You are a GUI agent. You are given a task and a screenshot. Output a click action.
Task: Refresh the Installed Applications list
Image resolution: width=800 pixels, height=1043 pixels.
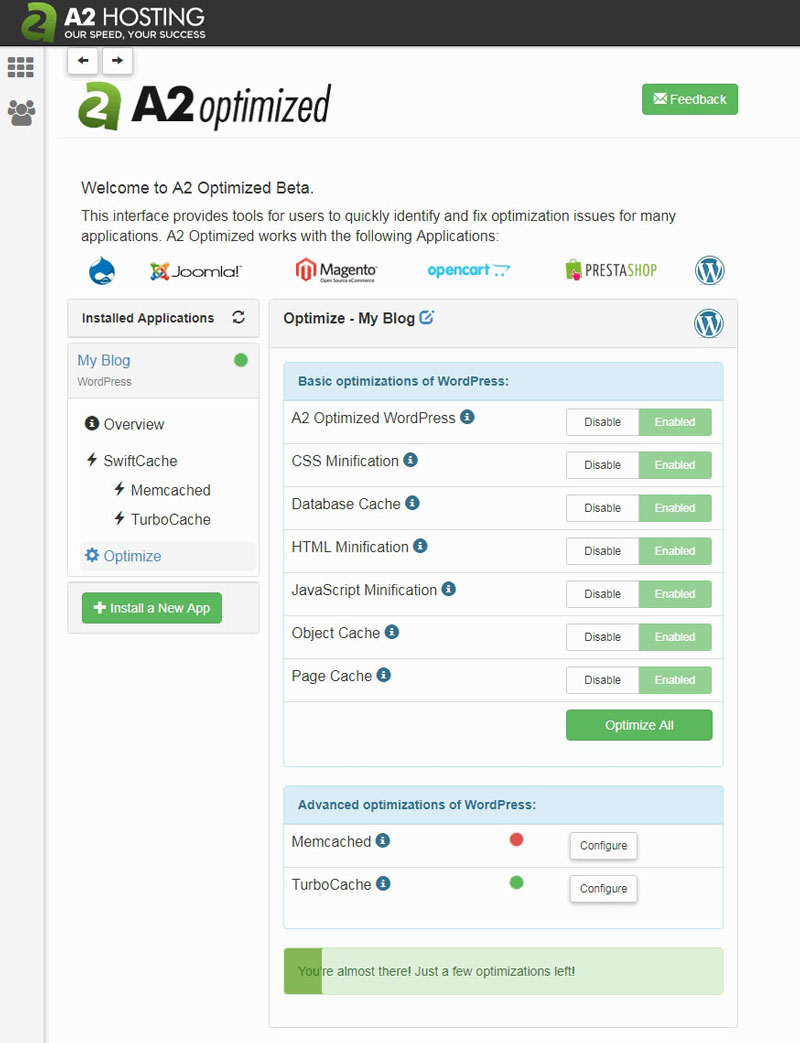238,317
